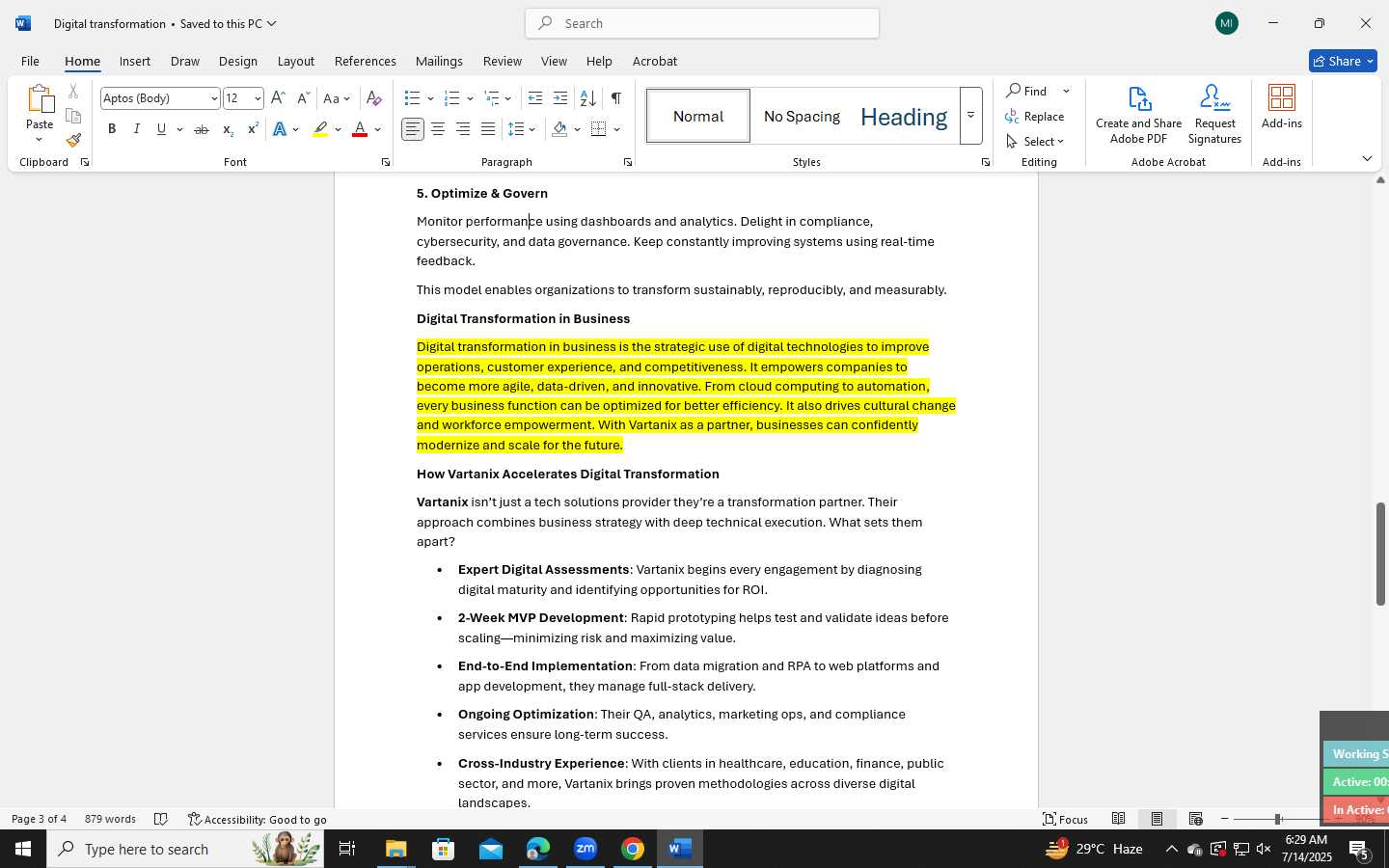This screenshot has width=1389, height=868.
Task: Open the References tab
Action: (x=366, y=61)
